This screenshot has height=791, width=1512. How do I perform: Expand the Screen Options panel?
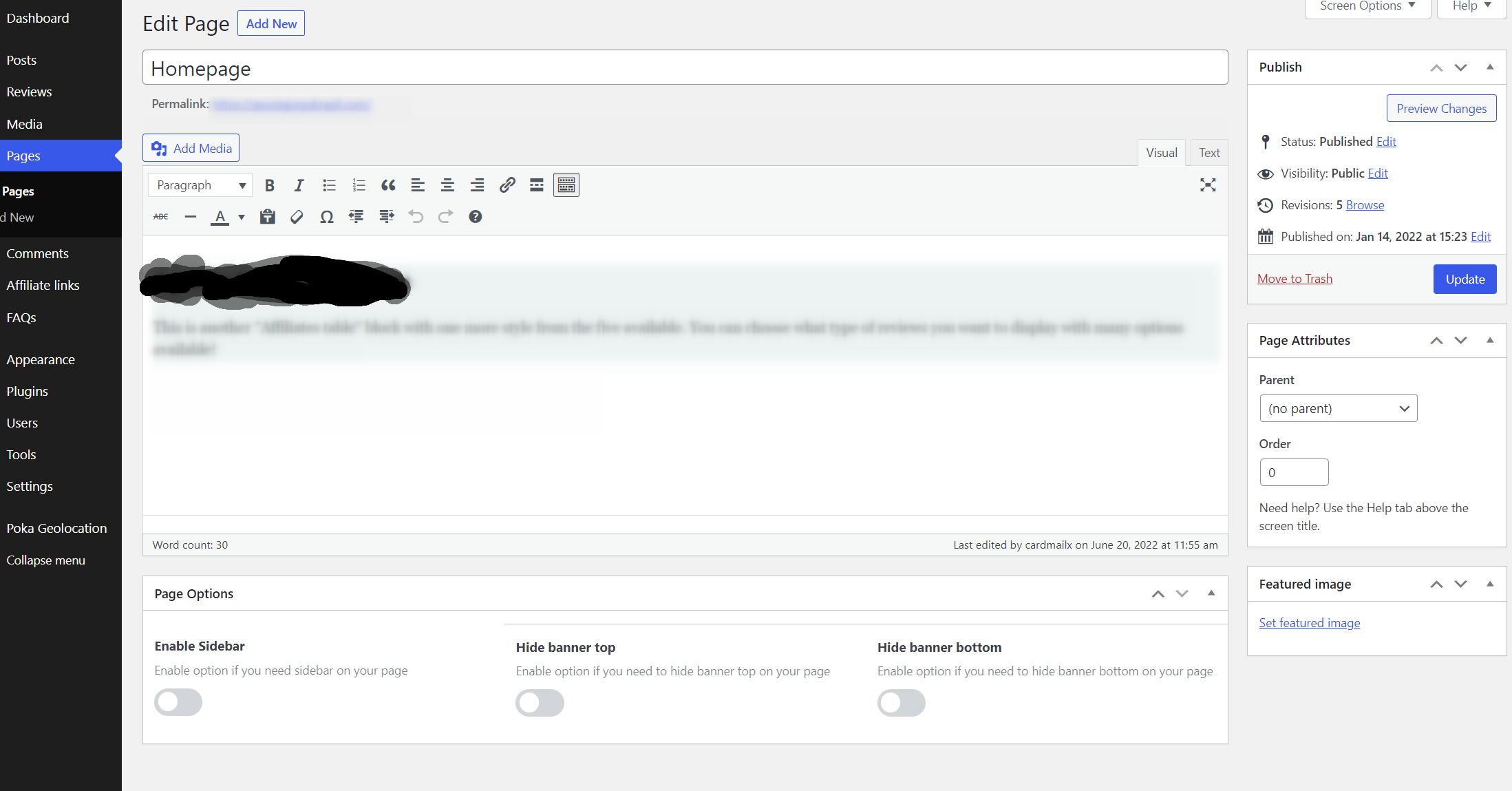[1367, 6]
